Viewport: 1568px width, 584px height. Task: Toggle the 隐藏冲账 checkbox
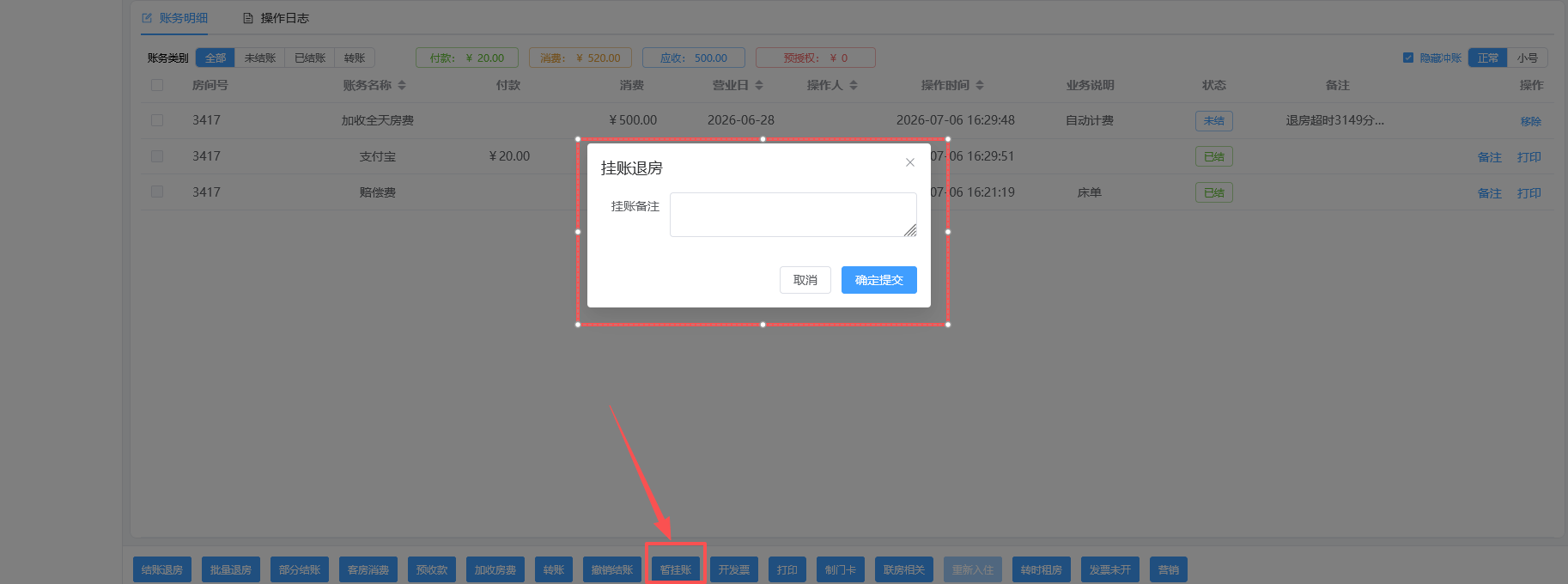point(1408,58)
